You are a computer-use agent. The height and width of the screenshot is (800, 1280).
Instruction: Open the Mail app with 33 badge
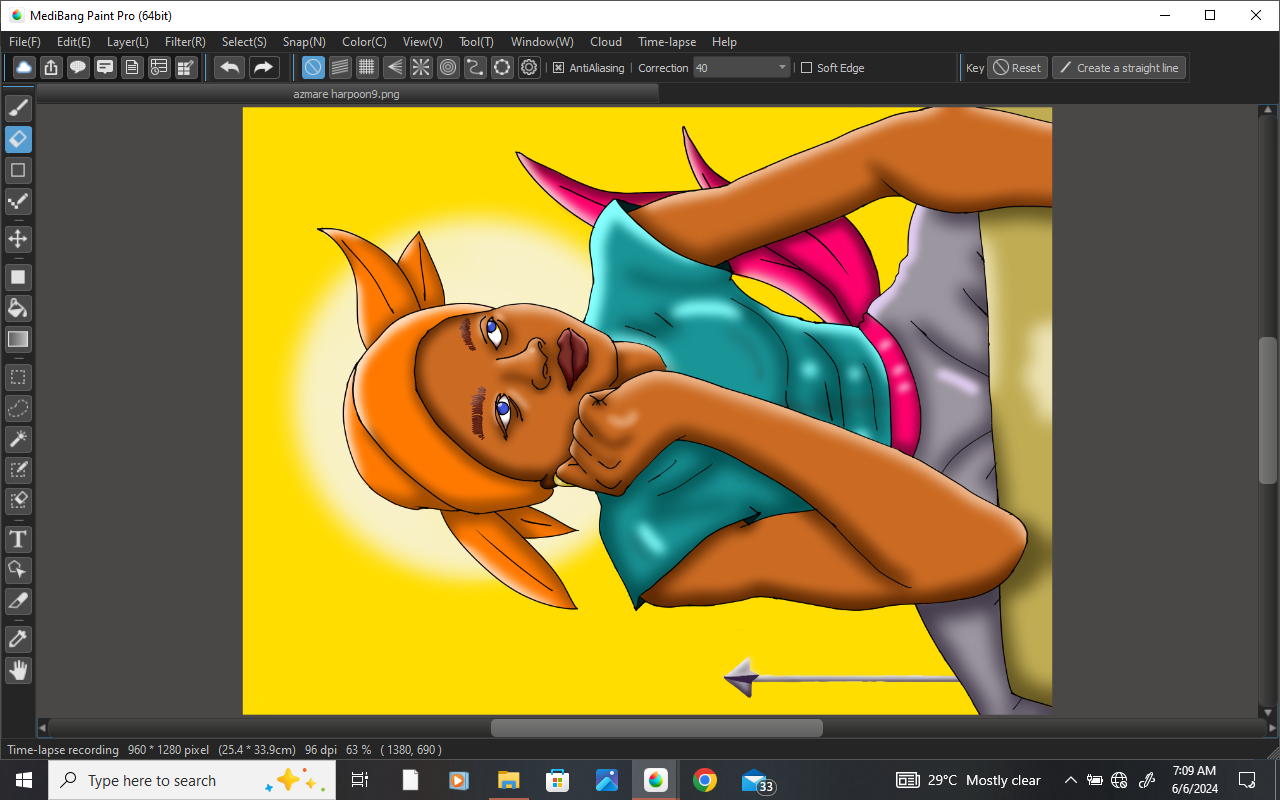click(756, 780)
